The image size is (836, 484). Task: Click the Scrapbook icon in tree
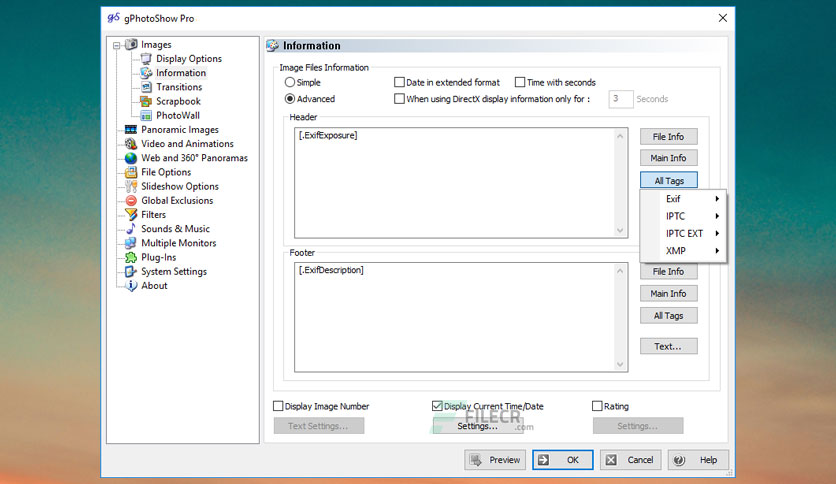point(146,101)
